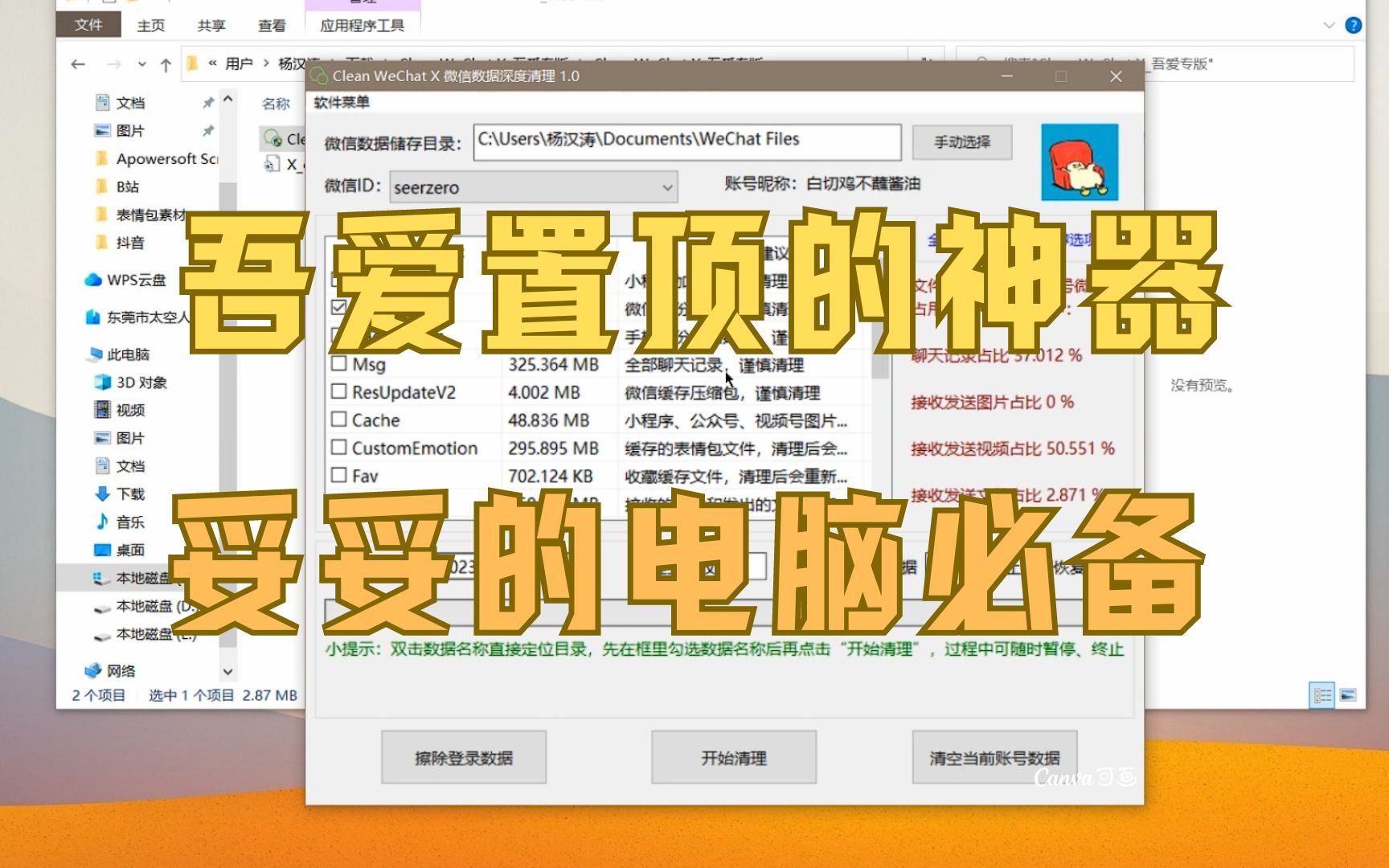Viewport: 1389px width, 868px height.
Task: Click the account avatar image
Action: pos(1080,162)
